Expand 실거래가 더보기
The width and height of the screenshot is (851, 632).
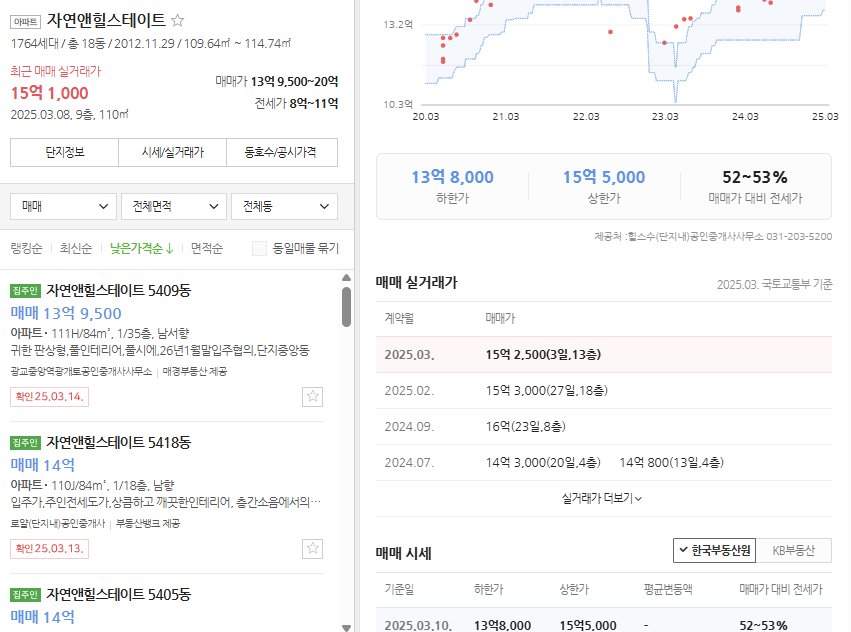pyautogui.click(x=601, y=498)
